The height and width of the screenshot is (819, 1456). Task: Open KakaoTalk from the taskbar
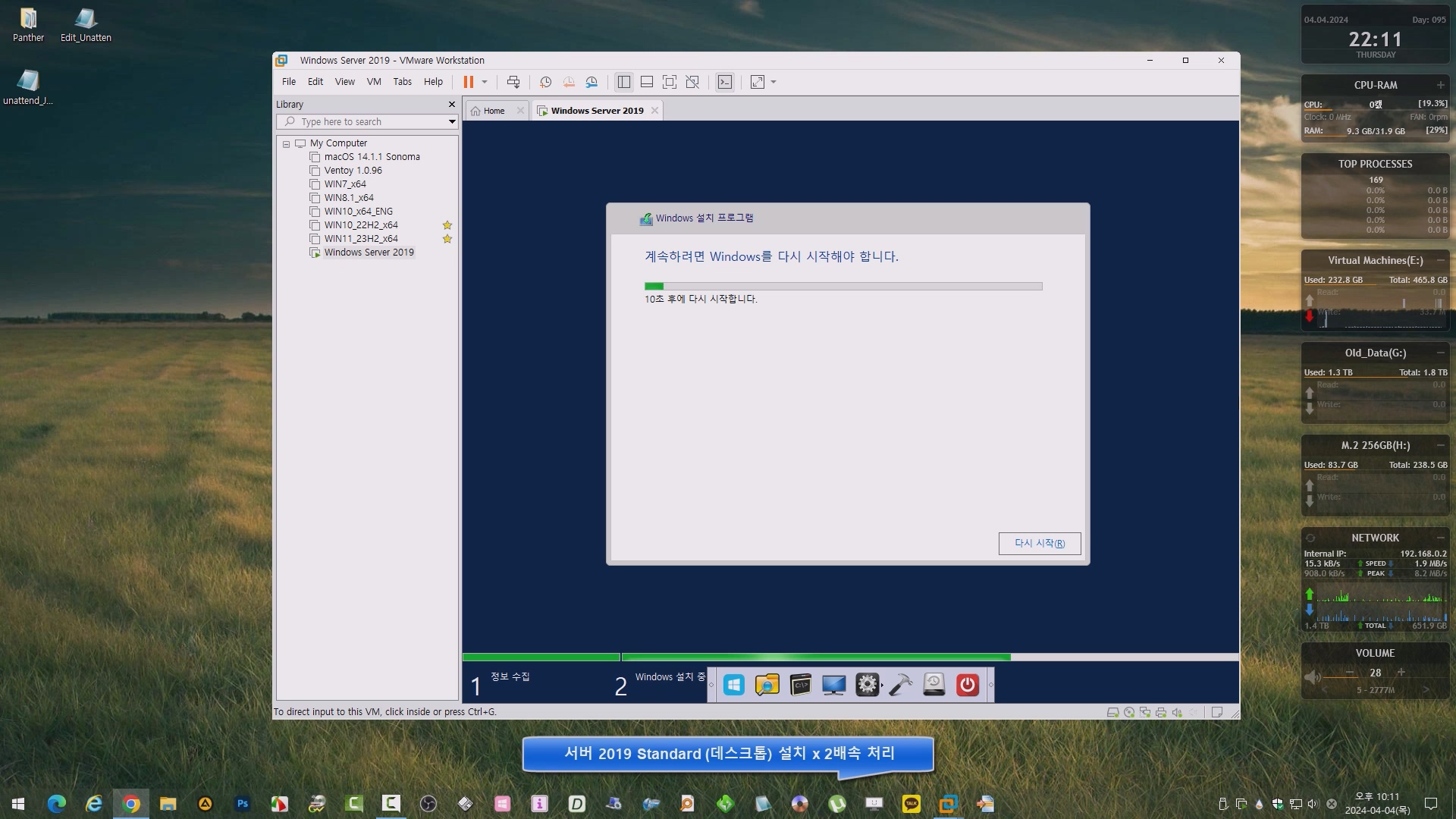click(912, 804)
